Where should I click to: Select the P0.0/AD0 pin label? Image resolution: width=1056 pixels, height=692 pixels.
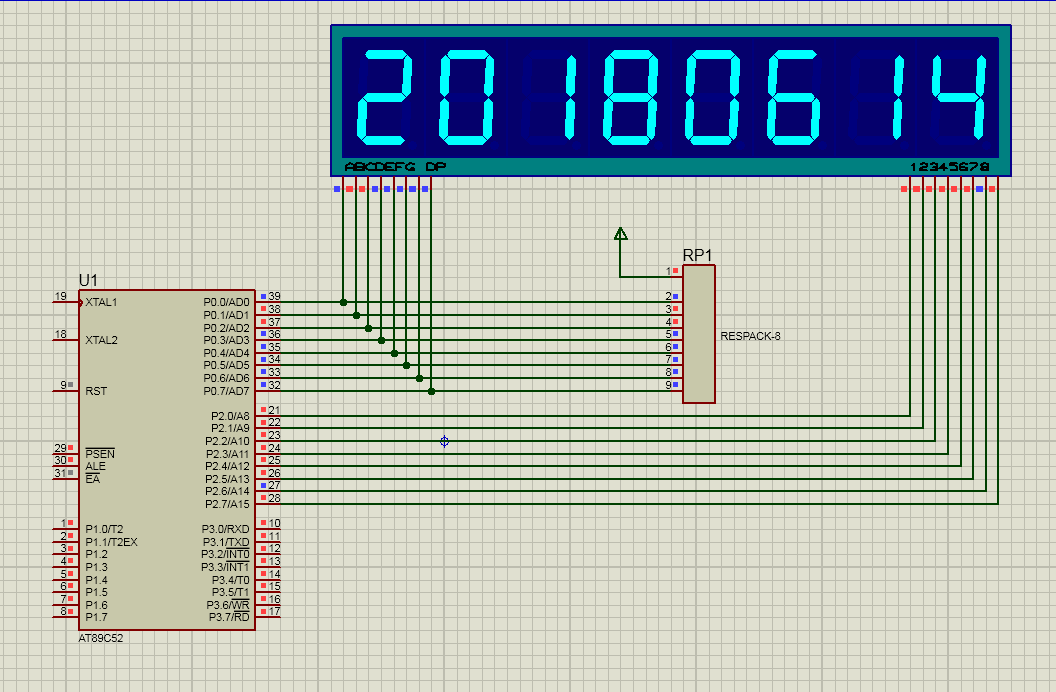click(x=226, y=302)
